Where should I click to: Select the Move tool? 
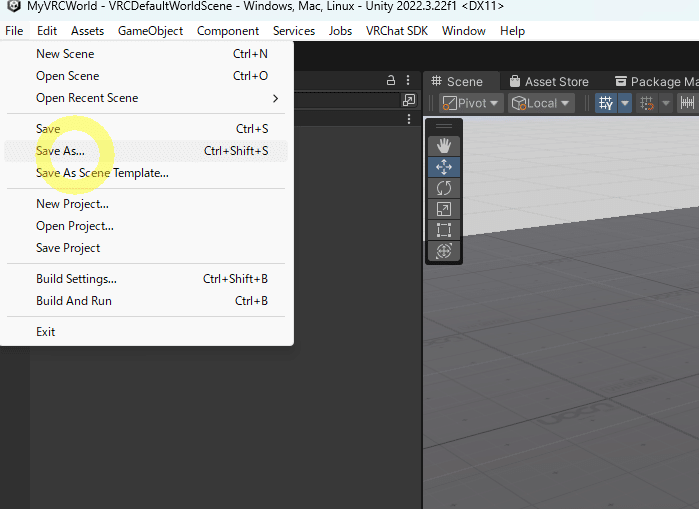[x=444, y=167]
